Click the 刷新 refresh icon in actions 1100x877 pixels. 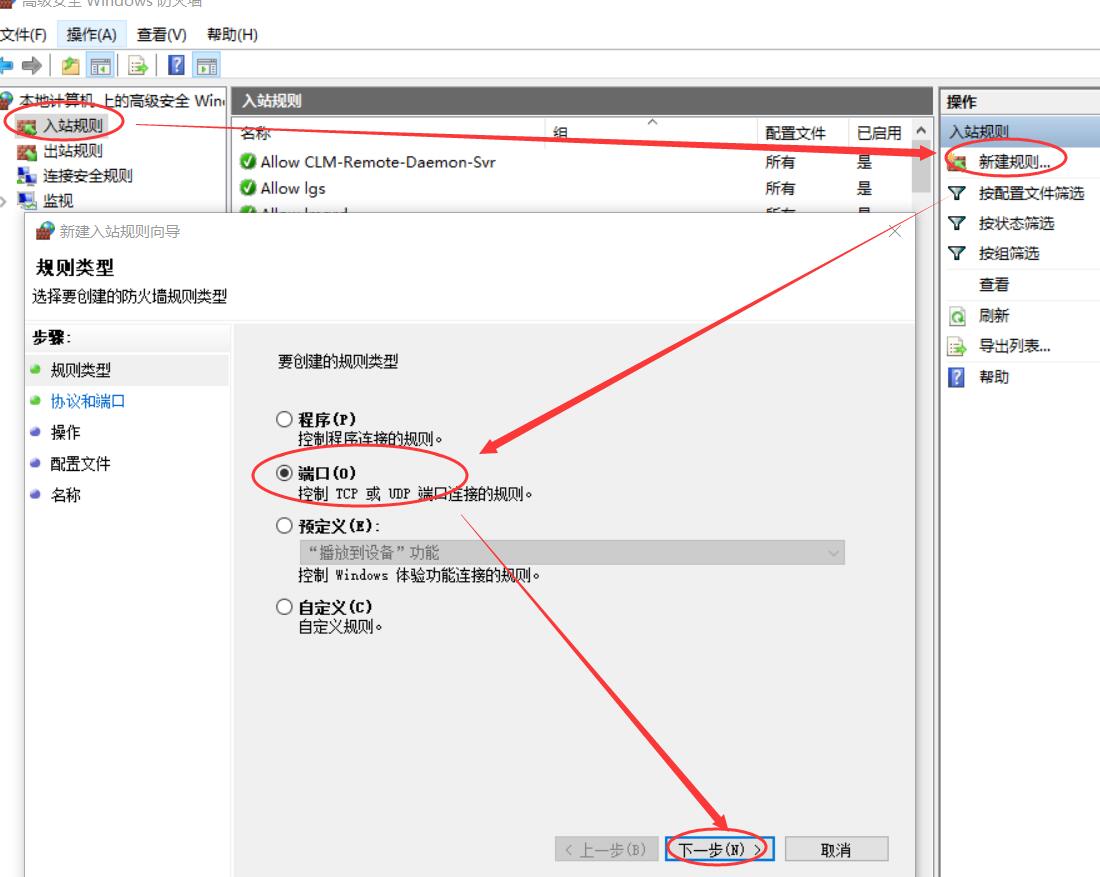(957, 316)
